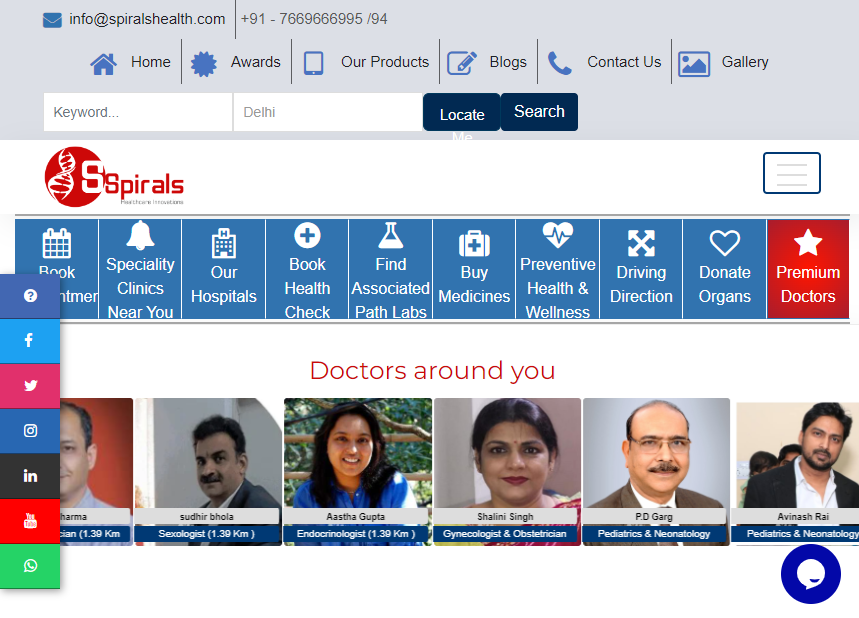Open the Twitter share icon

click(29, 385)
